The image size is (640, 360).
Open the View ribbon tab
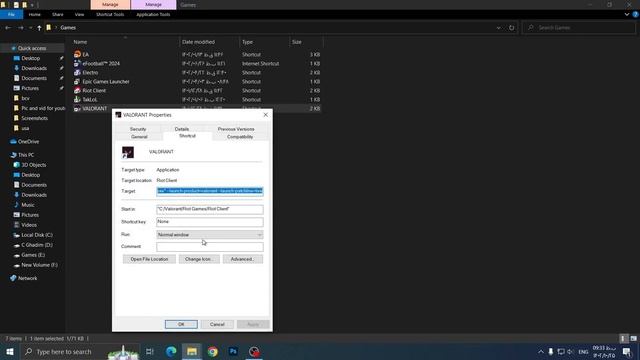click(x=79, y=14)
